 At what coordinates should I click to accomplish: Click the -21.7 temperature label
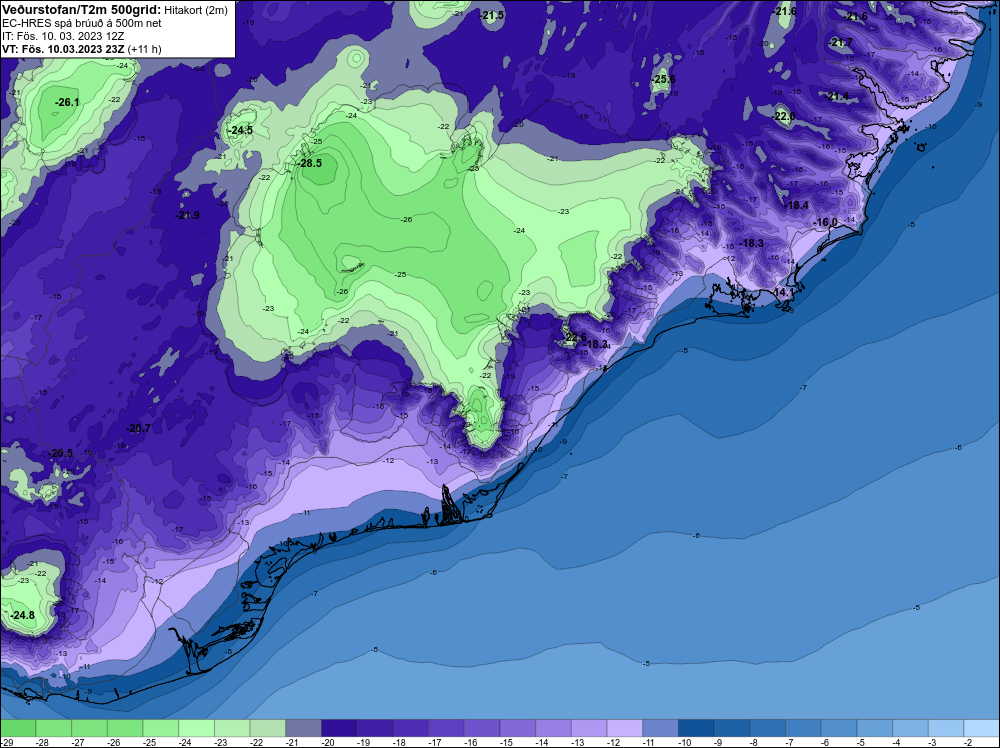840,43
